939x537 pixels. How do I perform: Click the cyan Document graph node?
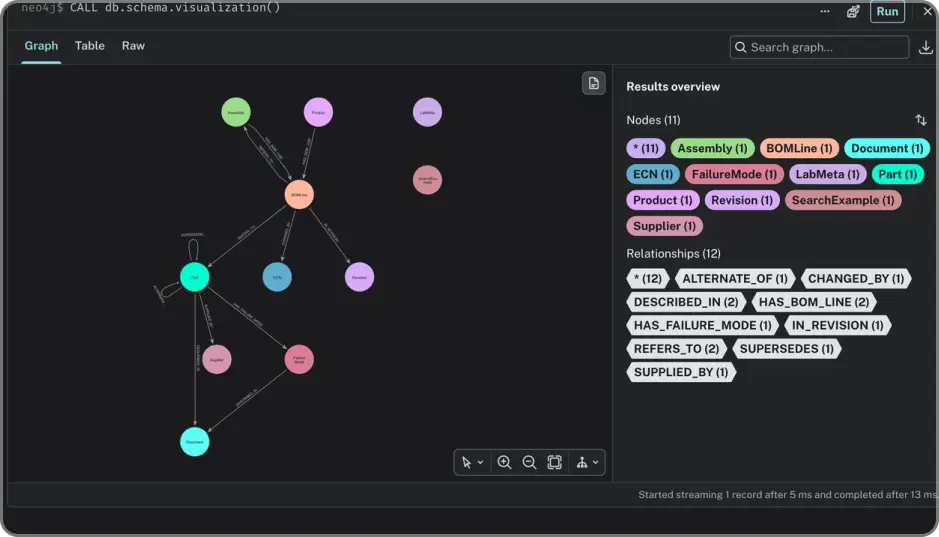point(195,442)
